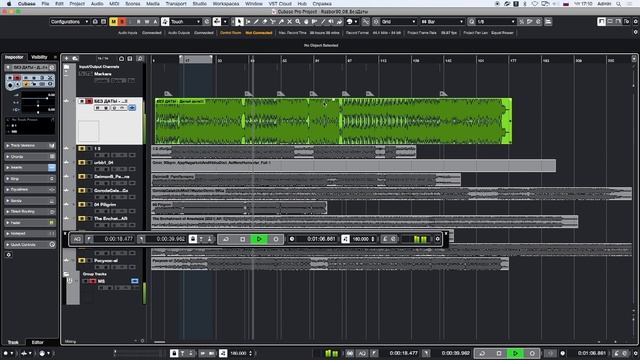Click Record in bottom transport bar
The image size is (640, 360).
click(x=532, y=353)
